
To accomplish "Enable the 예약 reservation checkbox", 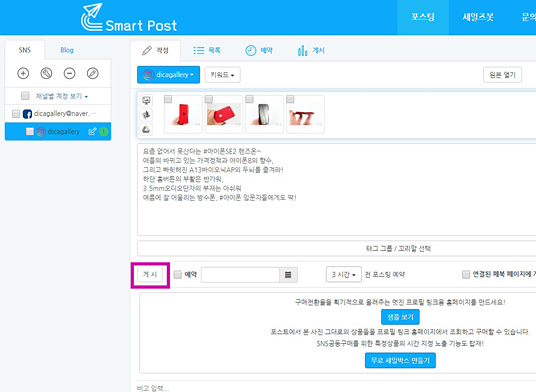I will pos(178,274).
